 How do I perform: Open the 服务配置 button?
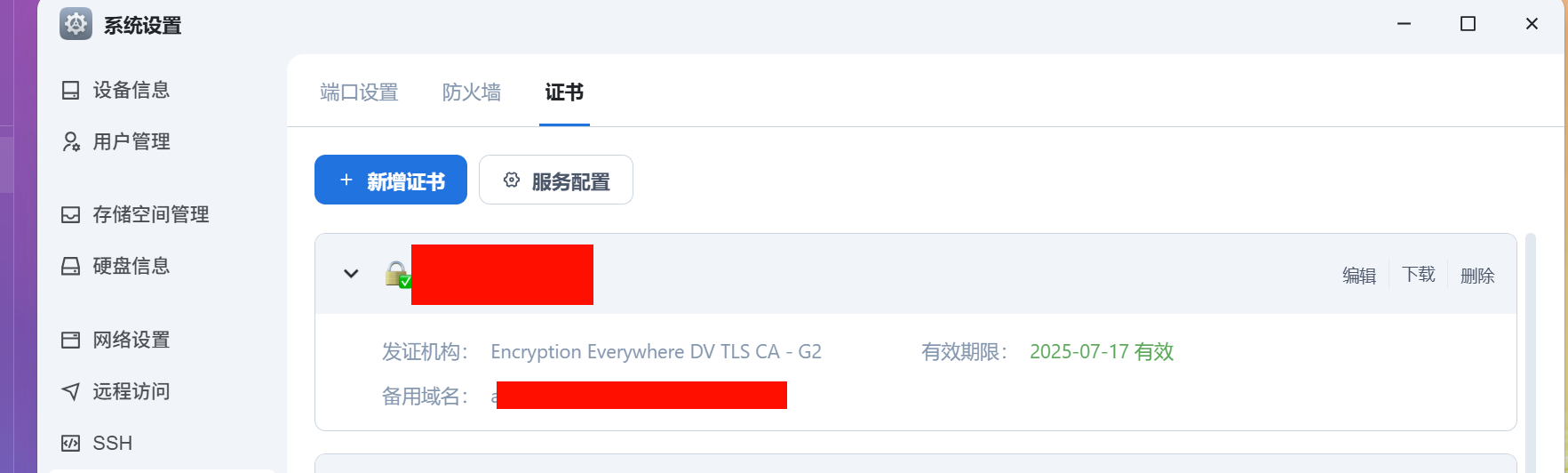click(556, 180)
